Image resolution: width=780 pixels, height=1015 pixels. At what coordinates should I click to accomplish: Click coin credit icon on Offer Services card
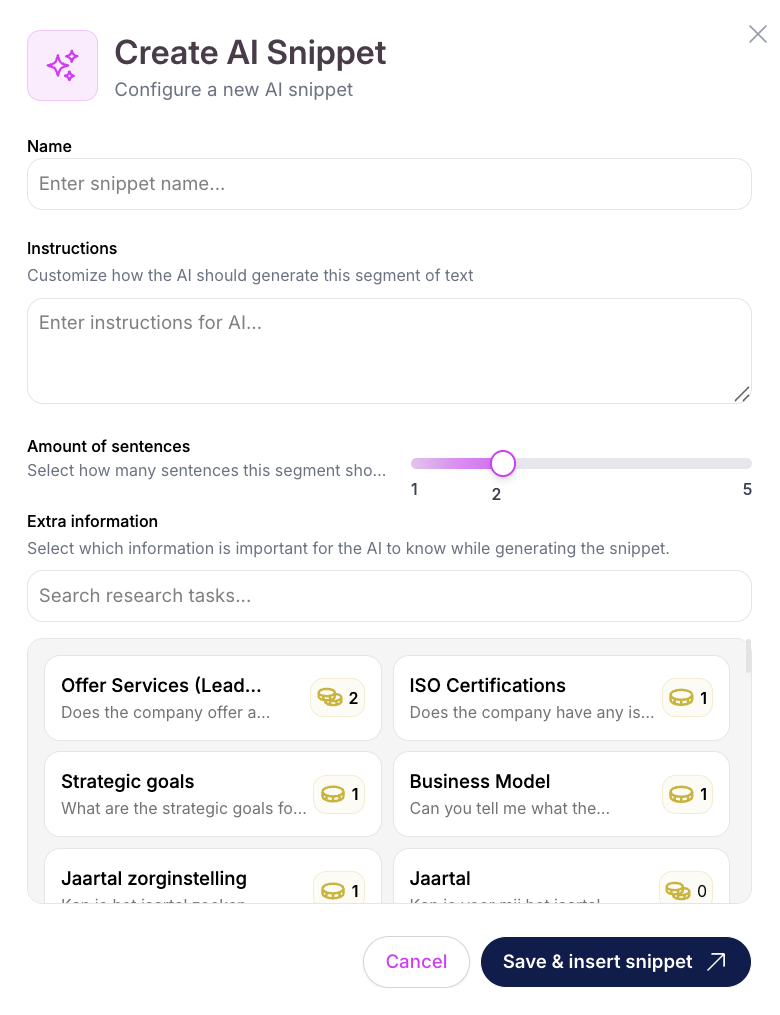click(x=329, y=697)
